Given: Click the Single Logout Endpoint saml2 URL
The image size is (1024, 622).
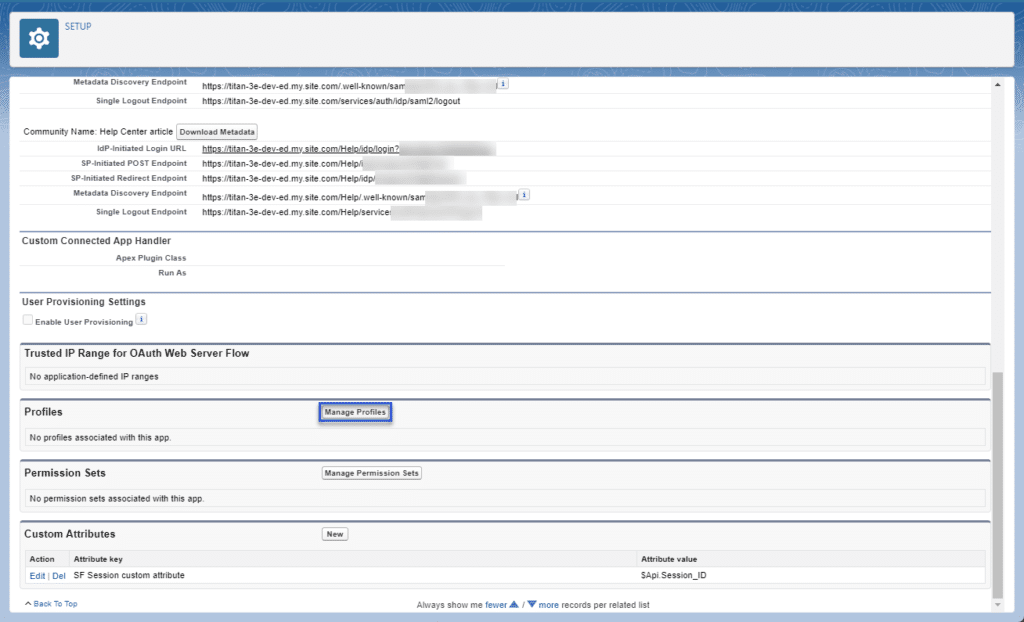Looking at the screenshot, I should pos(331,101).
